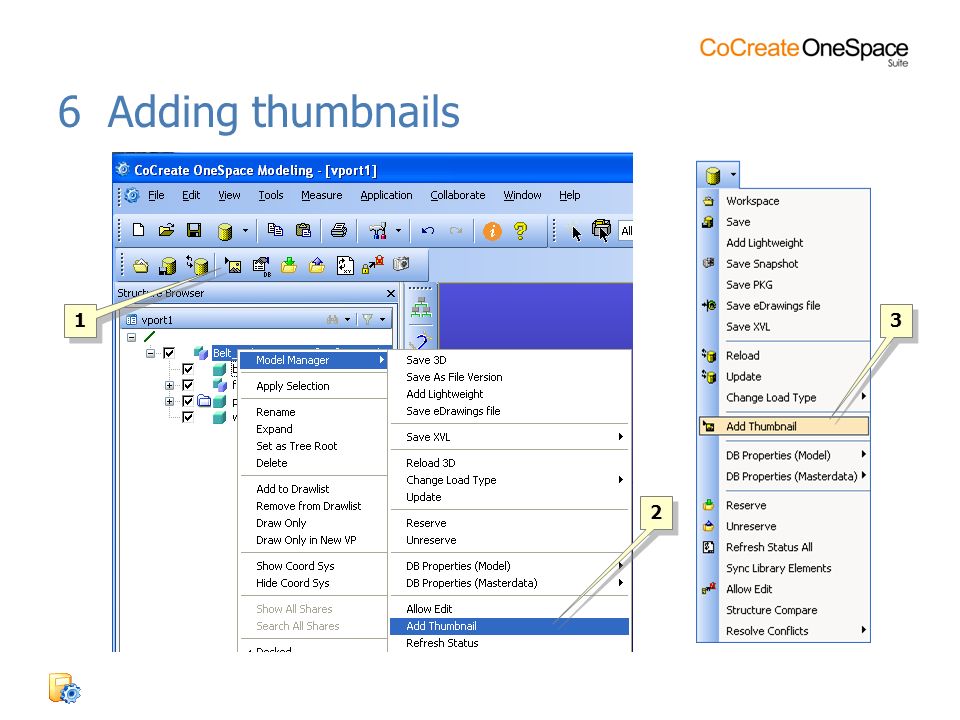Open the File menu
The image size is (960, 720).
pos(156,195)
